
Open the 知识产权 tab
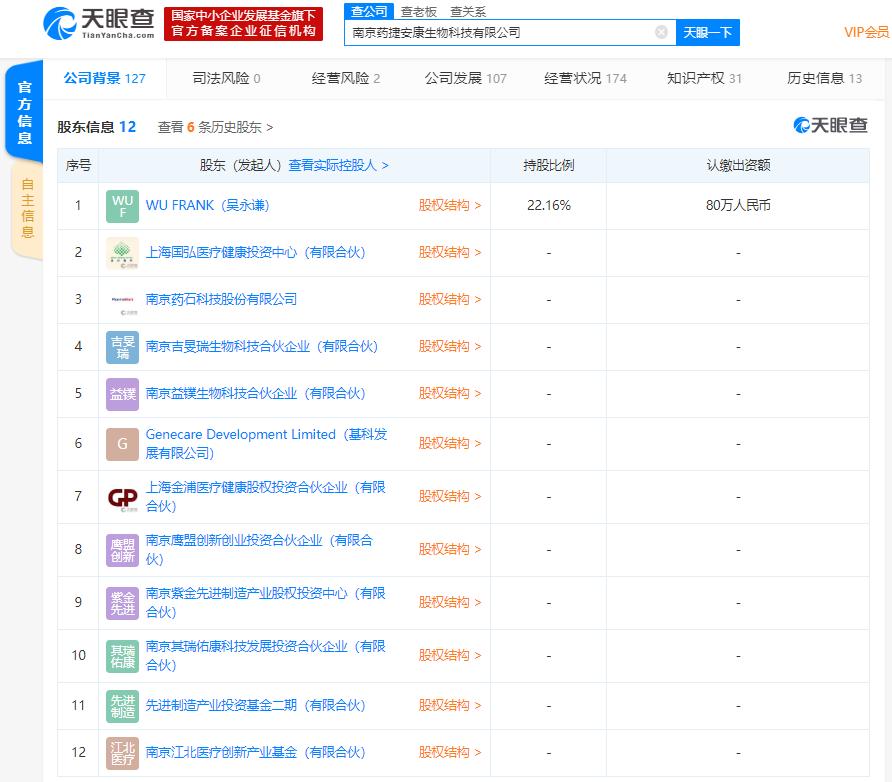click(704, 78)
